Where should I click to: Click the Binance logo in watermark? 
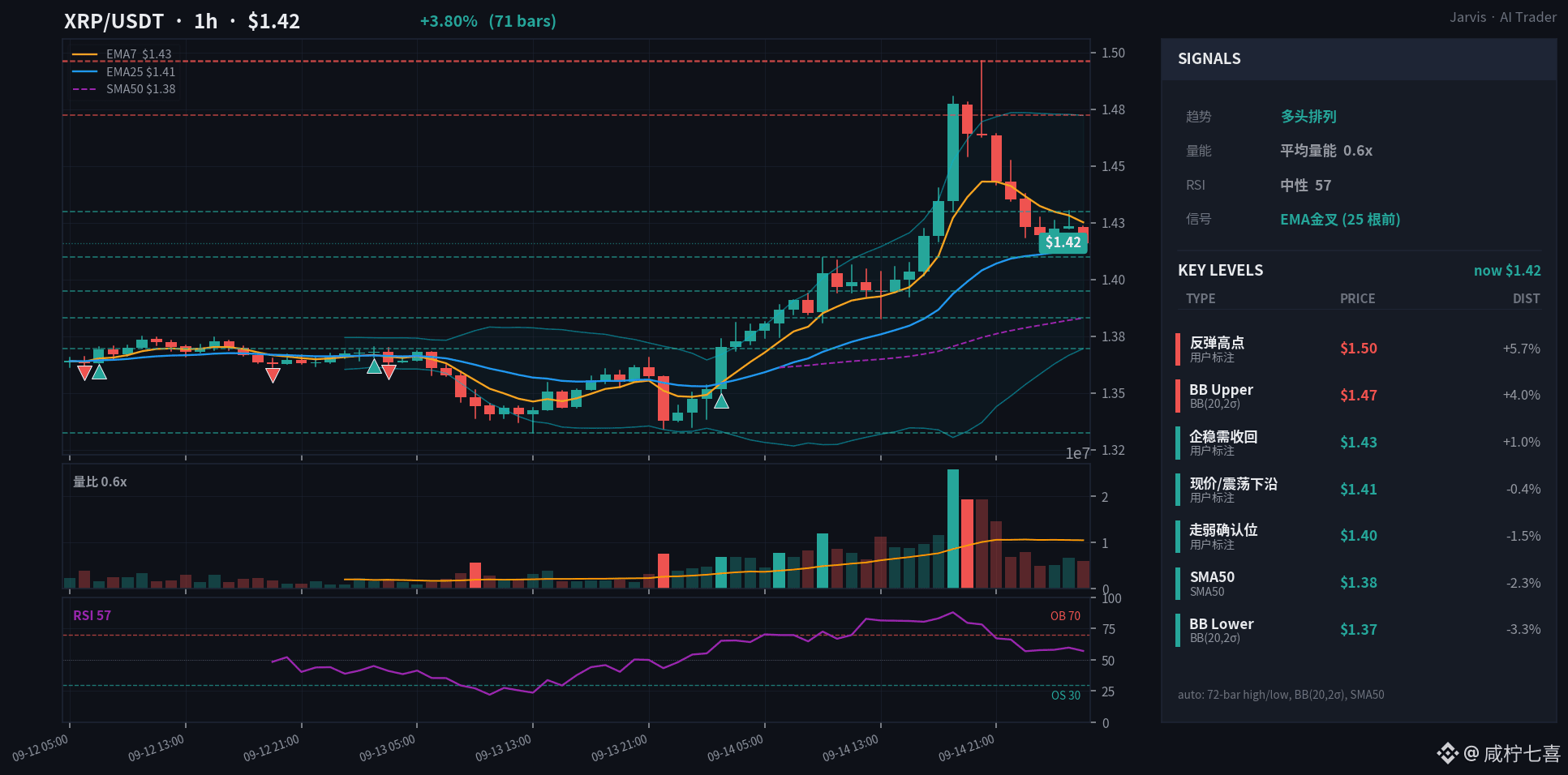point(1448,754)
